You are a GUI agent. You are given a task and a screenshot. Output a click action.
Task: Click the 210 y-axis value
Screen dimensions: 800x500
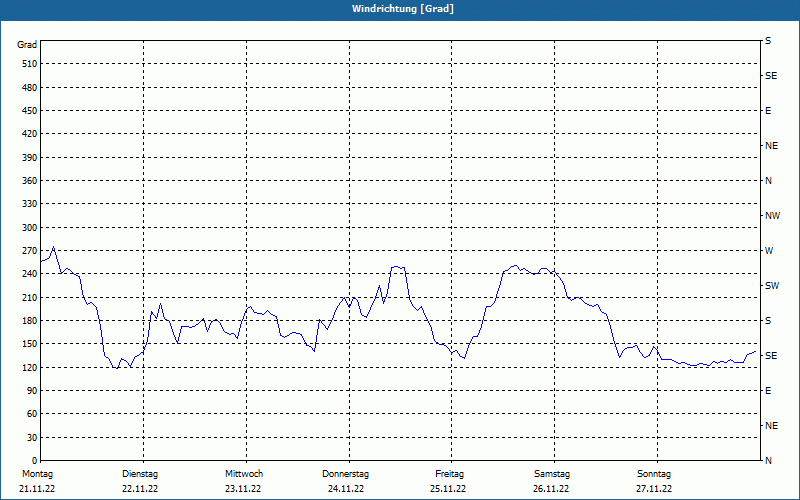coord(30,297)
